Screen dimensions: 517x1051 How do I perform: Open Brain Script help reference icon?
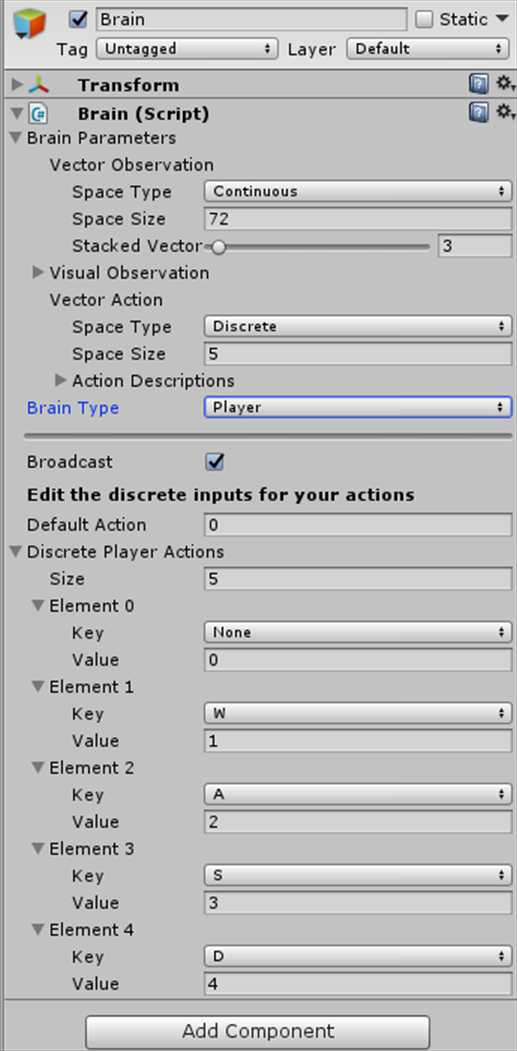tap(478, 113)
